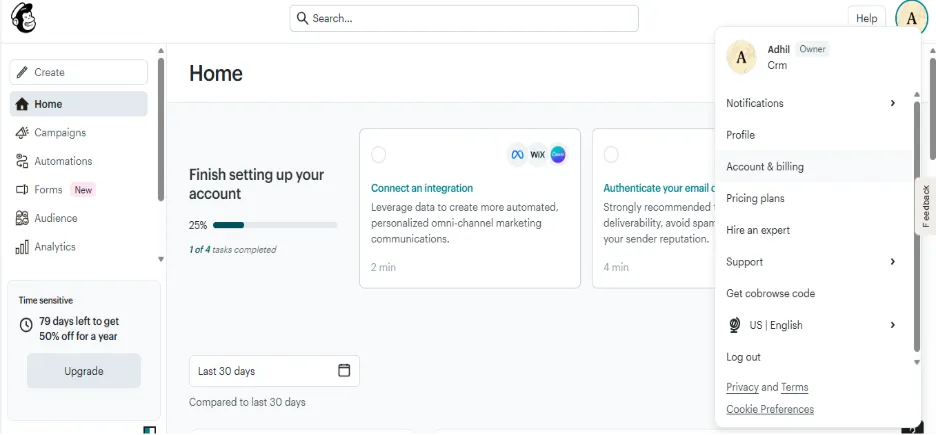Click into the Search input field
Viewport: 936px width, 435px height.
point(464,18)
